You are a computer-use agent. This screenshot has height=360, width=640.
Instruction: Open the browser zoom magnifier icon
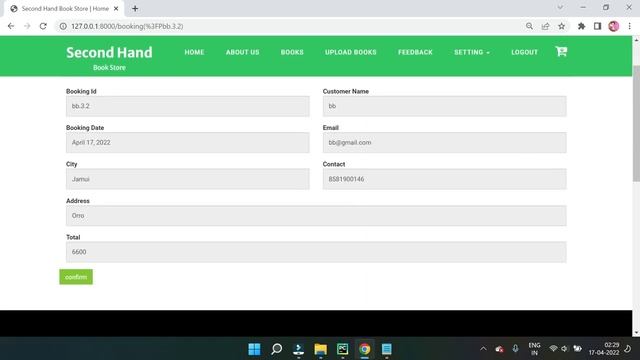click(x=529, y=26)
